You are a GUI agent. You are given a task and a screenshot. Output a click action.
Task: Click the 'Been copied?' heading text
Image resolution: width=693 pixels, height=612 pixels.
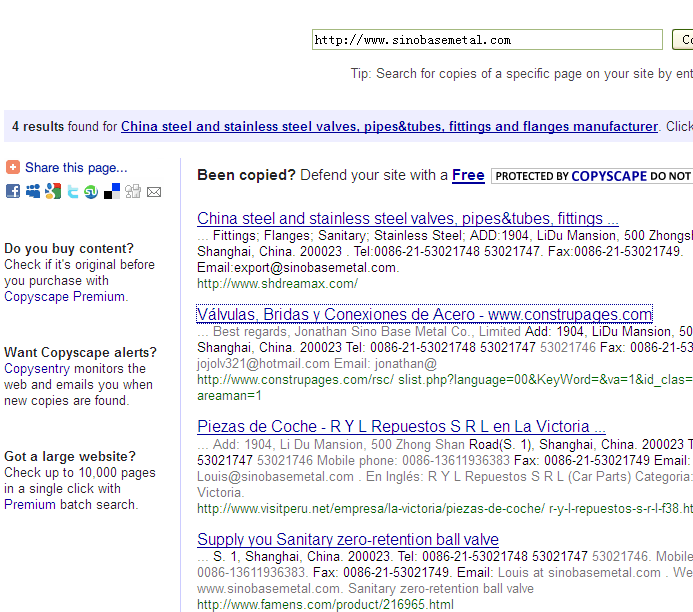246,175
